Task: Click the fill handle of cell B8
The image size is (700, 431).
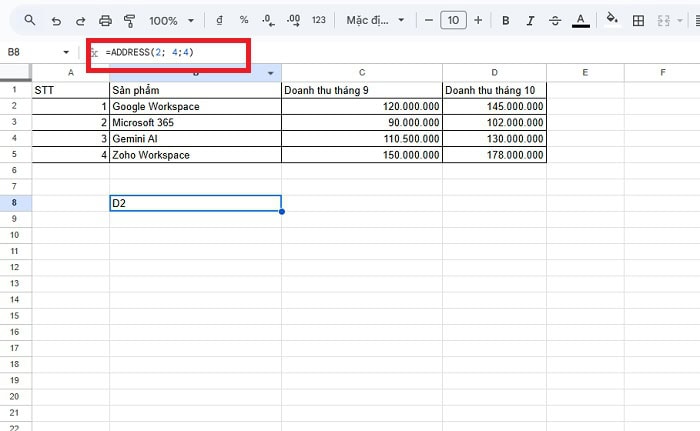Action: 282,211
